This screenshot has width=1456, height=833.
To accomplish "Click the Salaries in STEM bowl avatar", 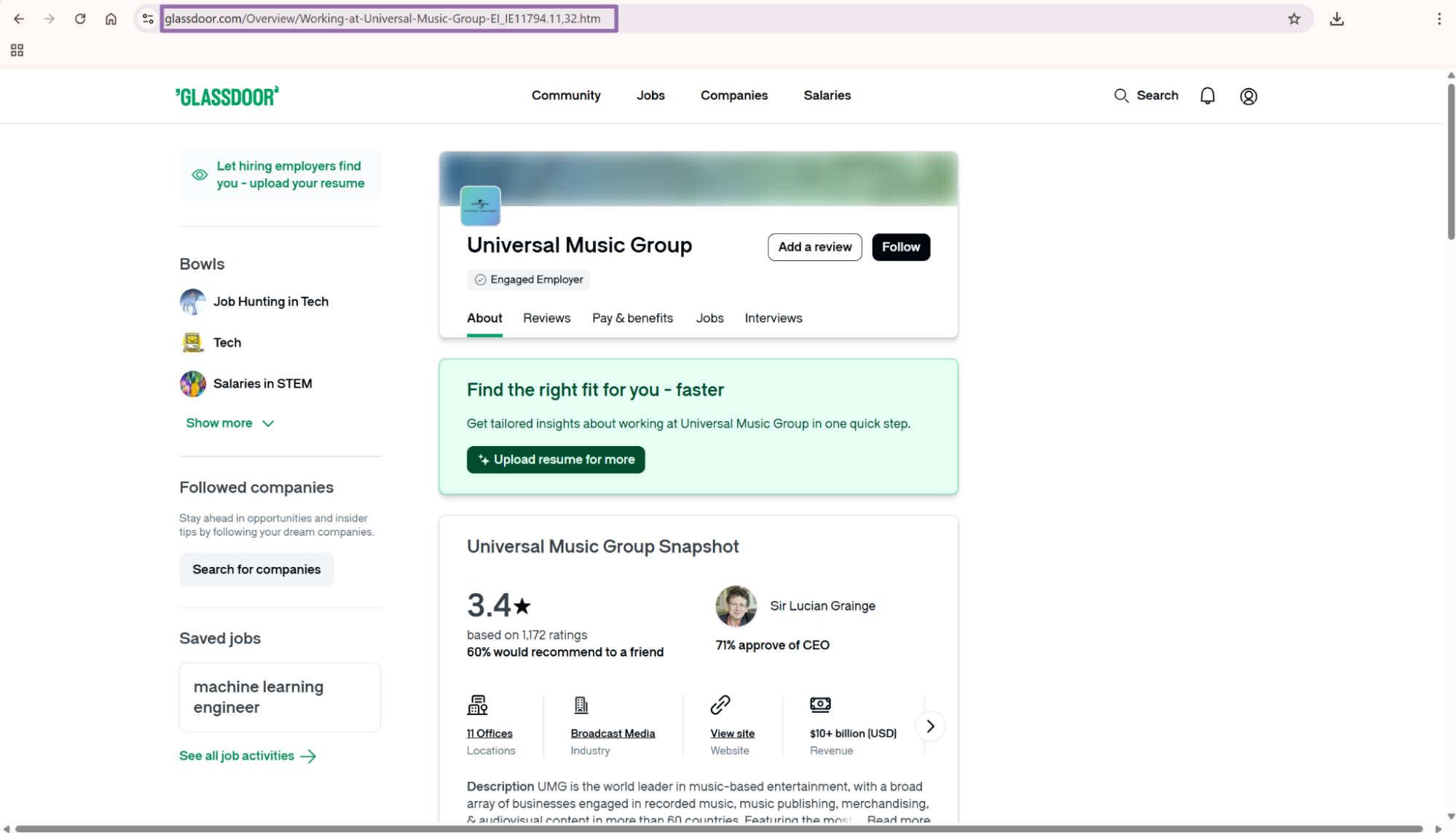I will tap(193, 383).
